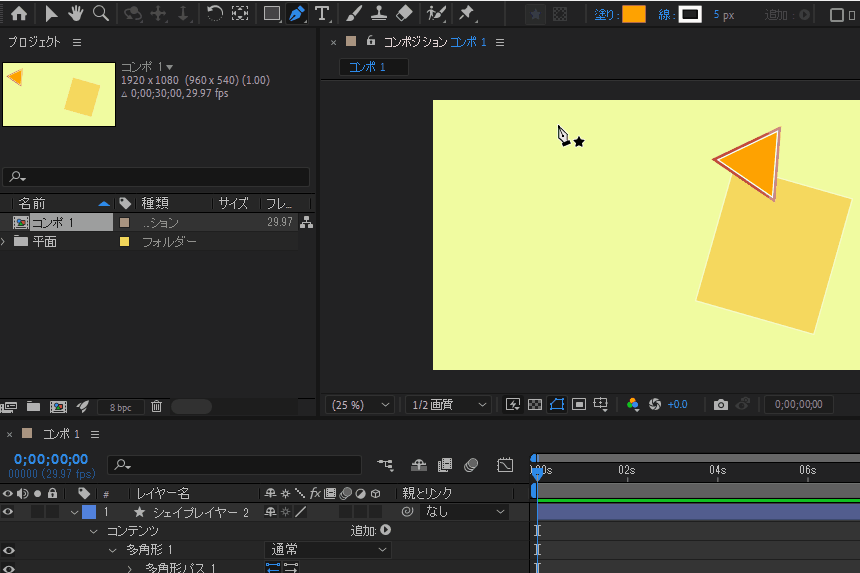
Task: Toggle mask and shape path visibility
Action: 557,405
